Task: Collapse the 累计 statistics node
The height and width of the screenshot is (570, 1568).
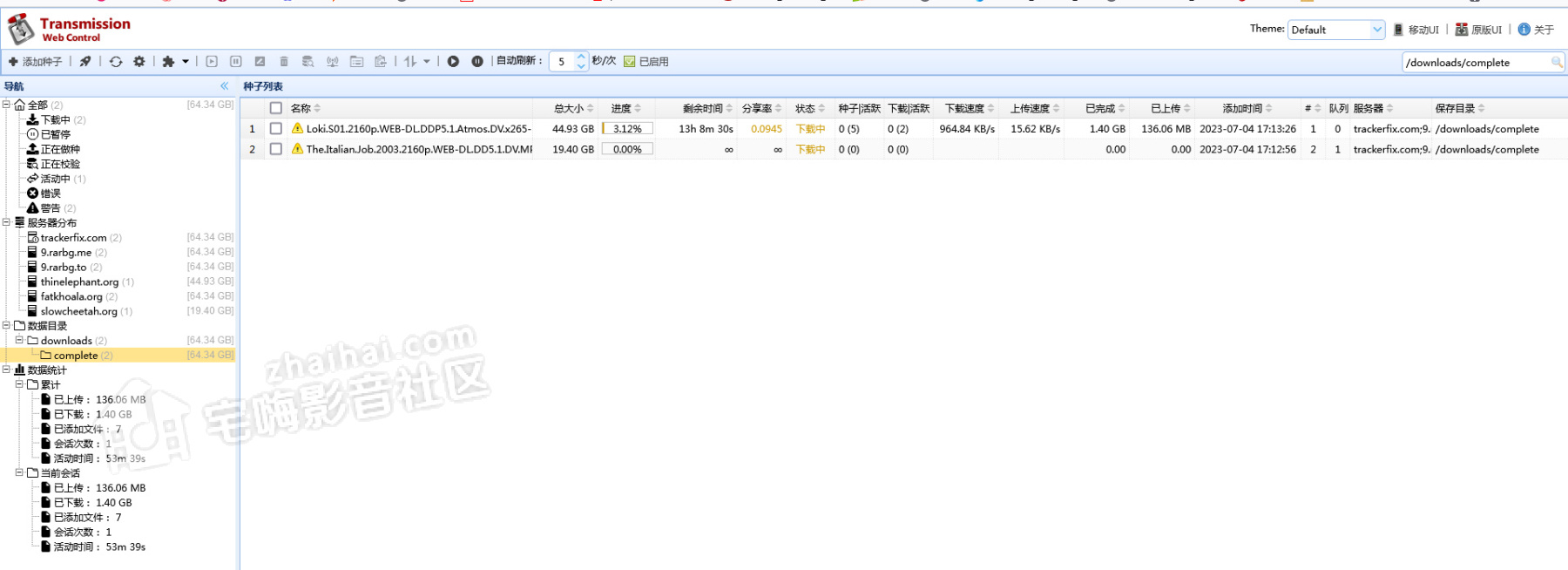Action: [x=19, y=384]
